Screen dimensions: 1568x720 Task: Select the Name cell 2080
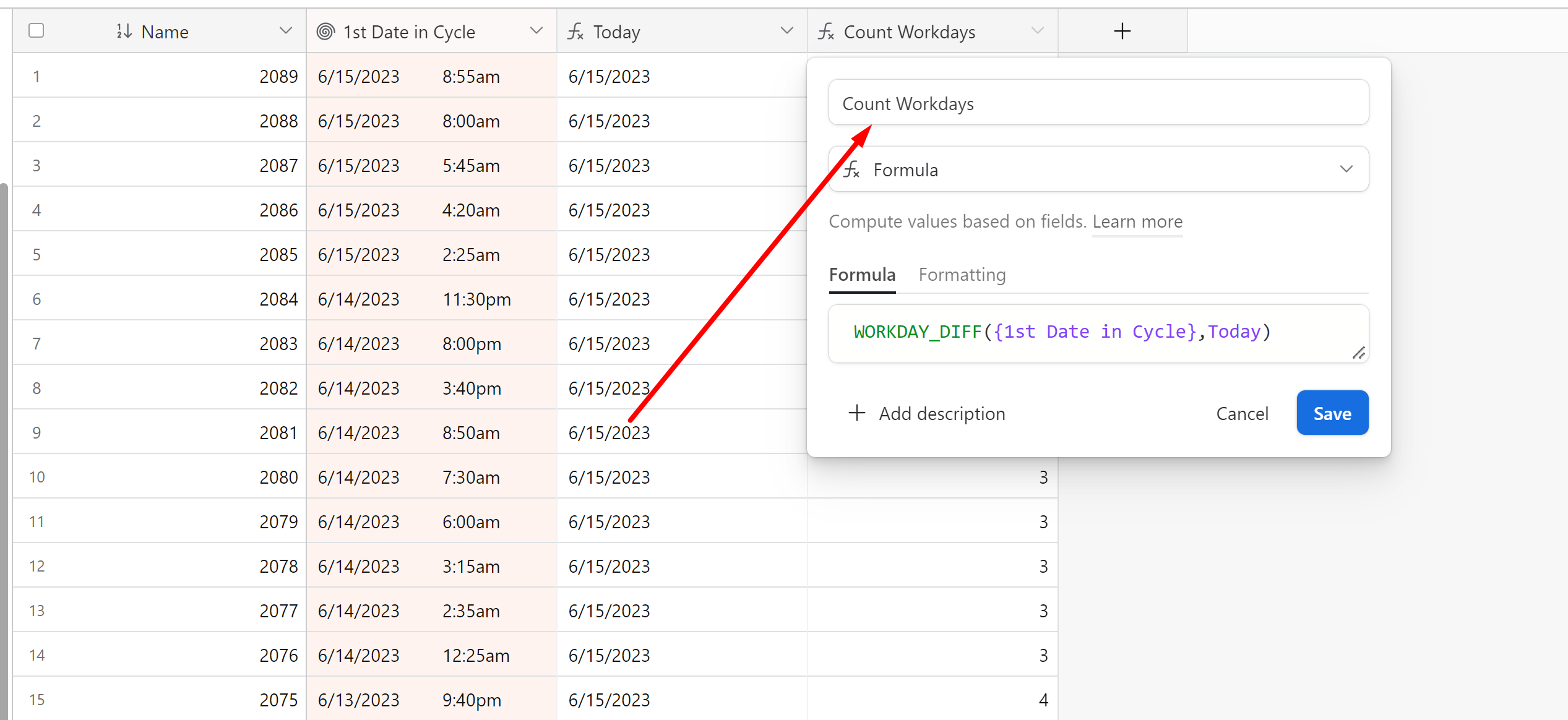click(x=159, y=477)
